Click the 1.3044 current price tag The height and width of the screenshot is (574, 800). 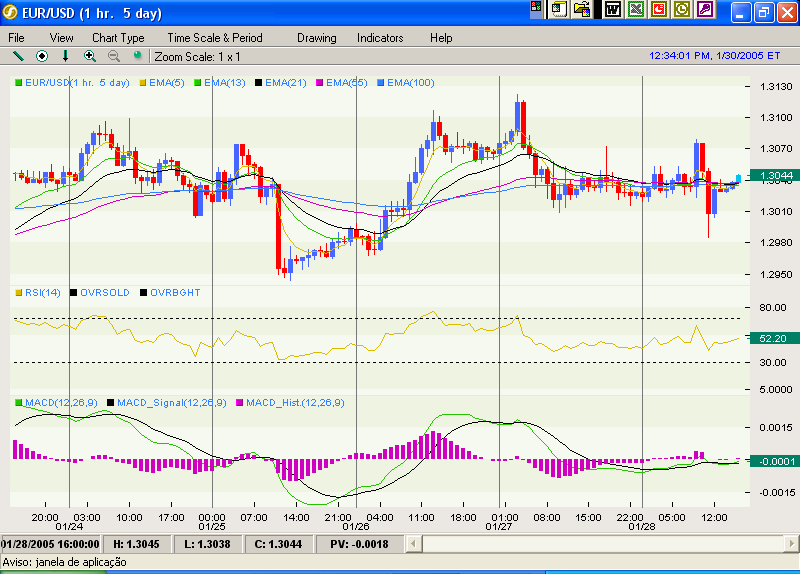coord(777,176)
